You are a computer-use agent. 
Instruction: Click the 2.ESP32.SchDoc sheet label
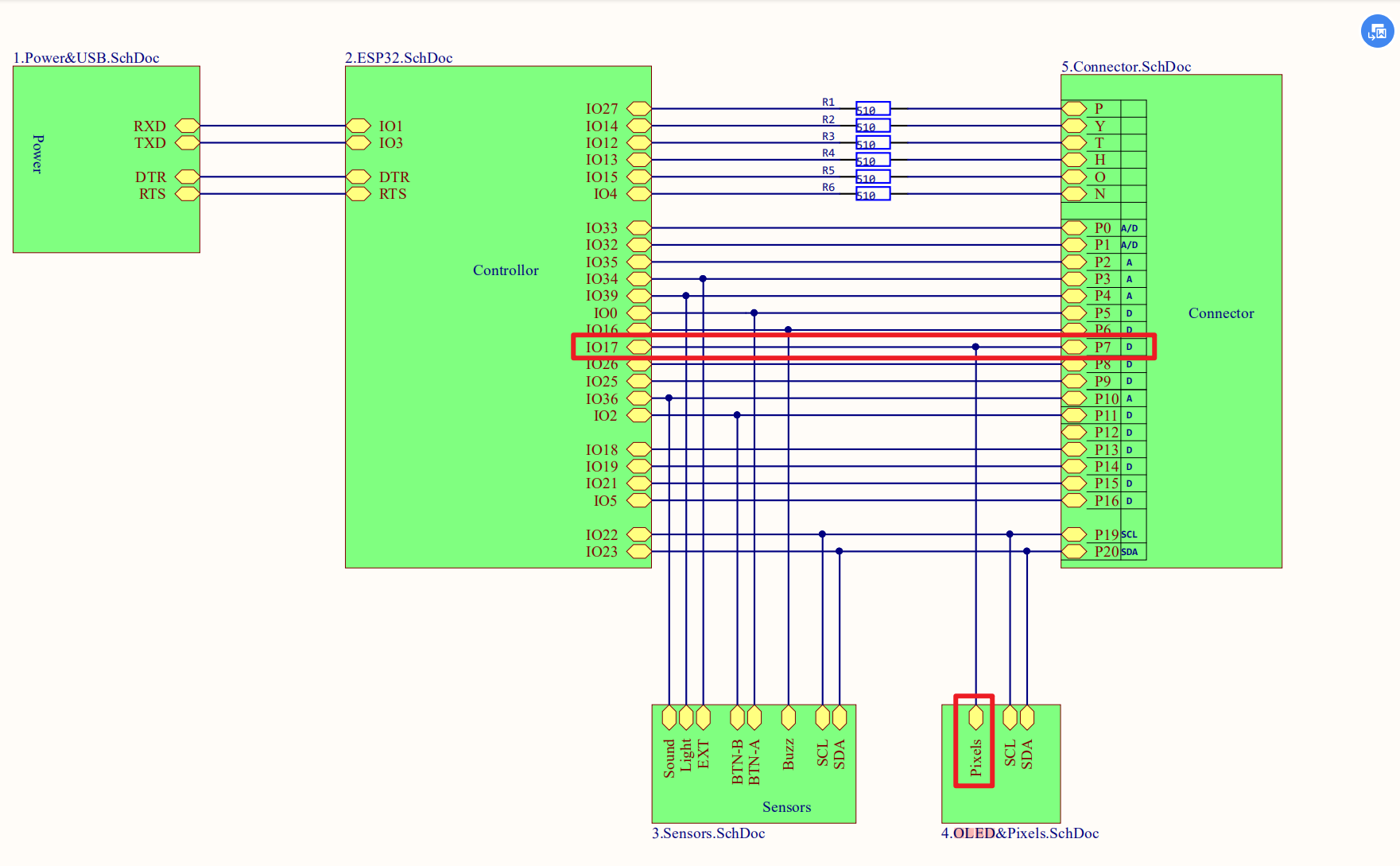pos(398,58)
